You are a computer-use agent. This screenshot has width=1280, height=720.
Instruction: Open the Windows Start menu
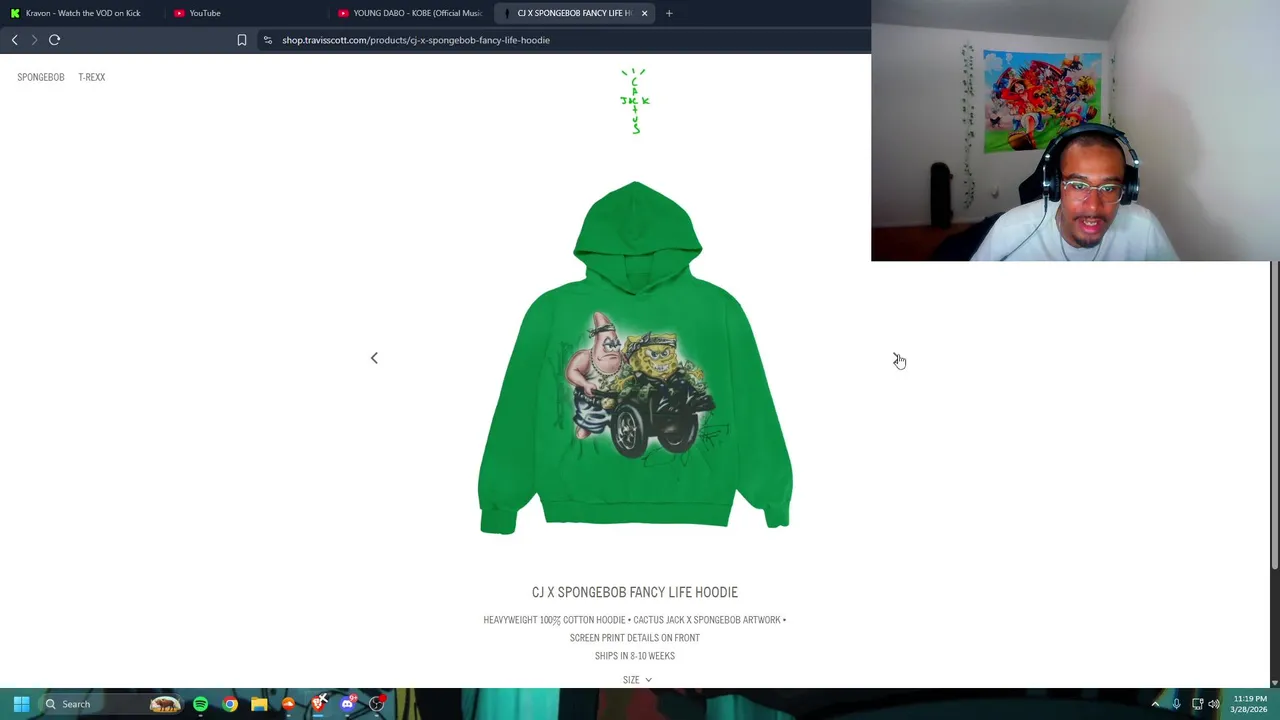click(21, 704)
